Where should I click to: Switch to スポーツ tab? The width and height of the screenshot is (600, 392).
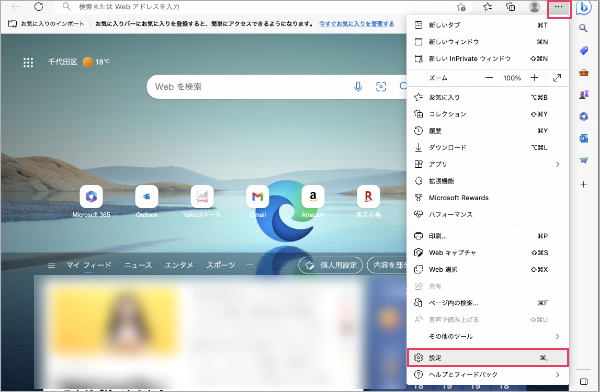point(221,265)
